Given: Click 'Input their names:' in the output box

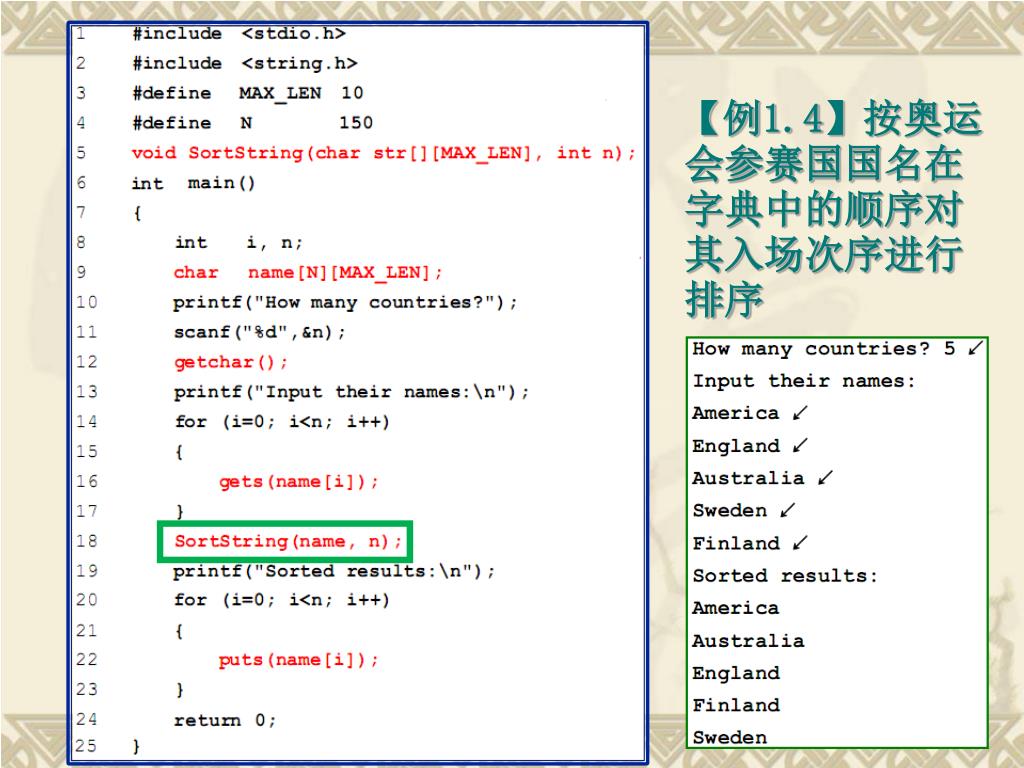Looking at the screenshot, I should click(804, 381).
